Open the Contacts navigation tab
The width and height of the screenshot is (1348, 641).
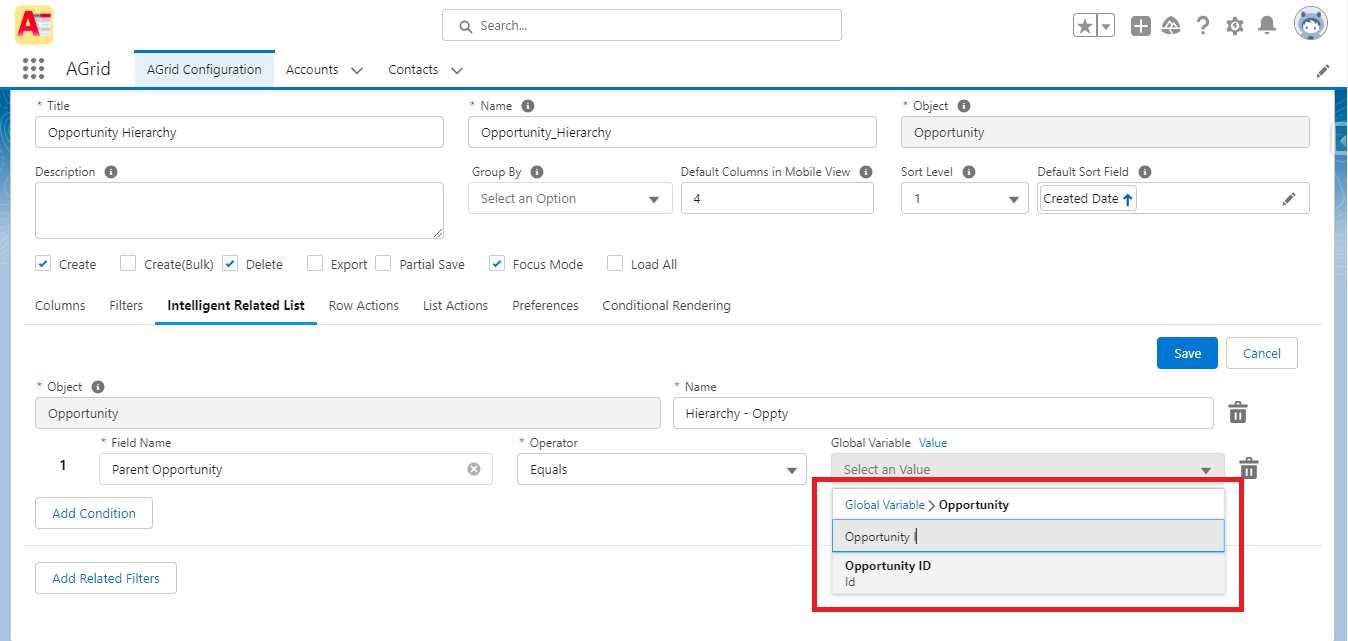[413, 70]
